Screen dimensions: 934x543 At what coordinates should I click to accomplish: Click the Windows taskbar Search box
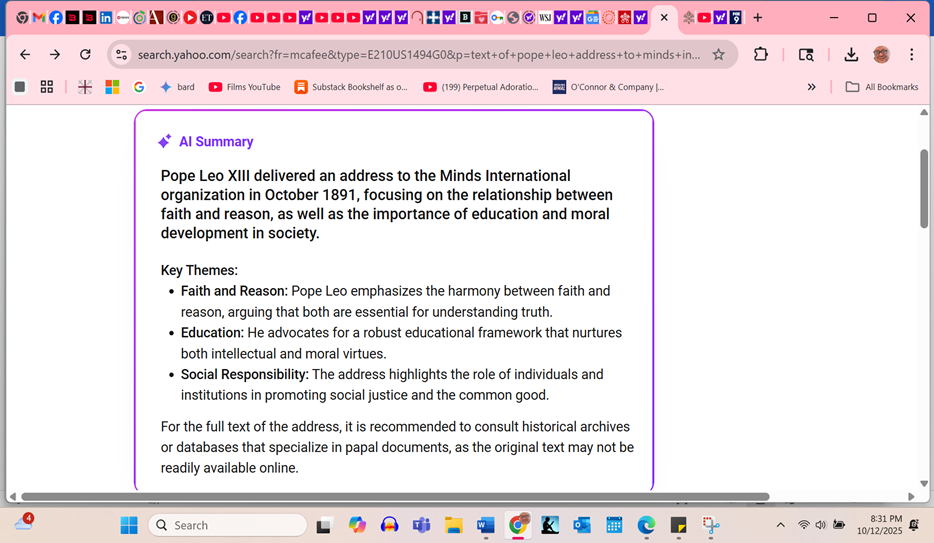pyautogui.click(x=228, y=525)
